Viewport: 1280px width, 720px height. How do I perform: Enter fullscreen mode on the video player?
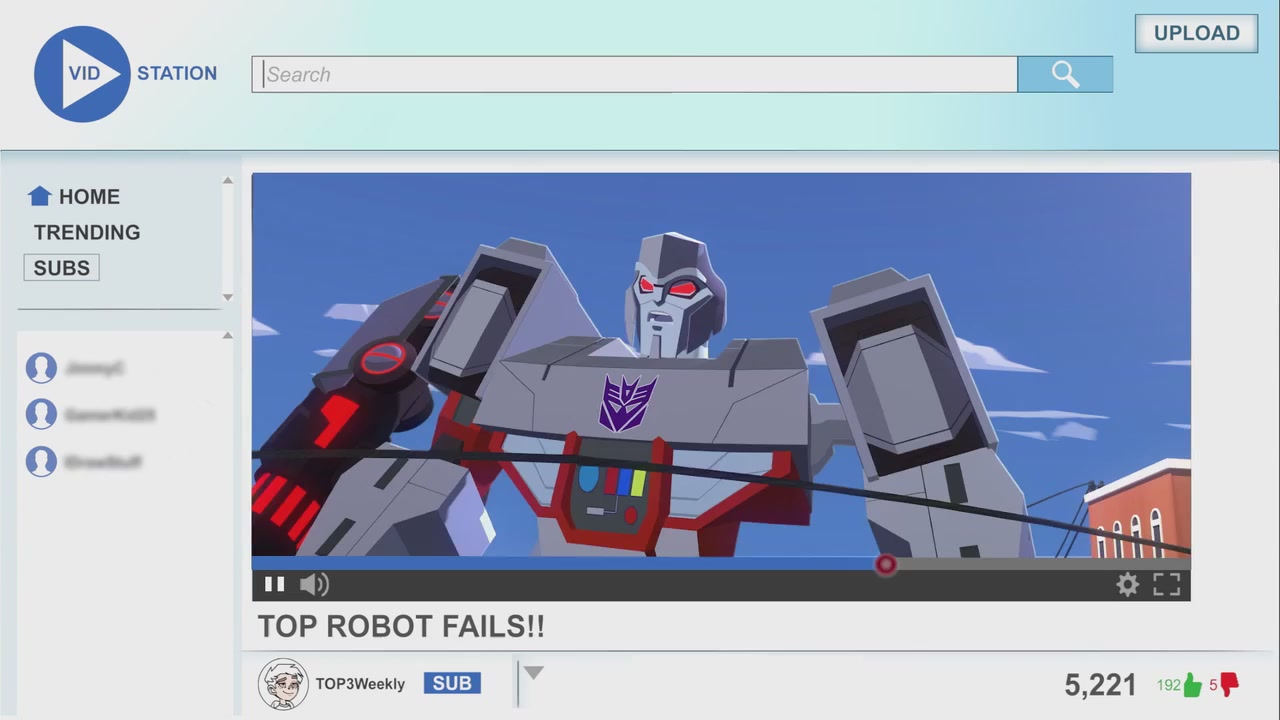click(x=1167, y=585)
